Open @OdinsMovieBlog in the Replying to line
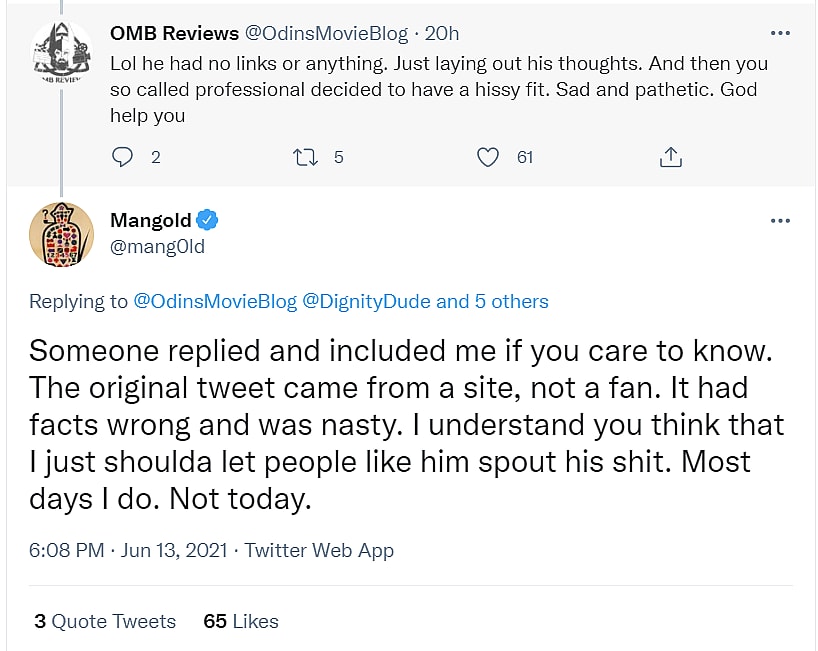Screen dimensions: 818x651 (x=215, y=301)
